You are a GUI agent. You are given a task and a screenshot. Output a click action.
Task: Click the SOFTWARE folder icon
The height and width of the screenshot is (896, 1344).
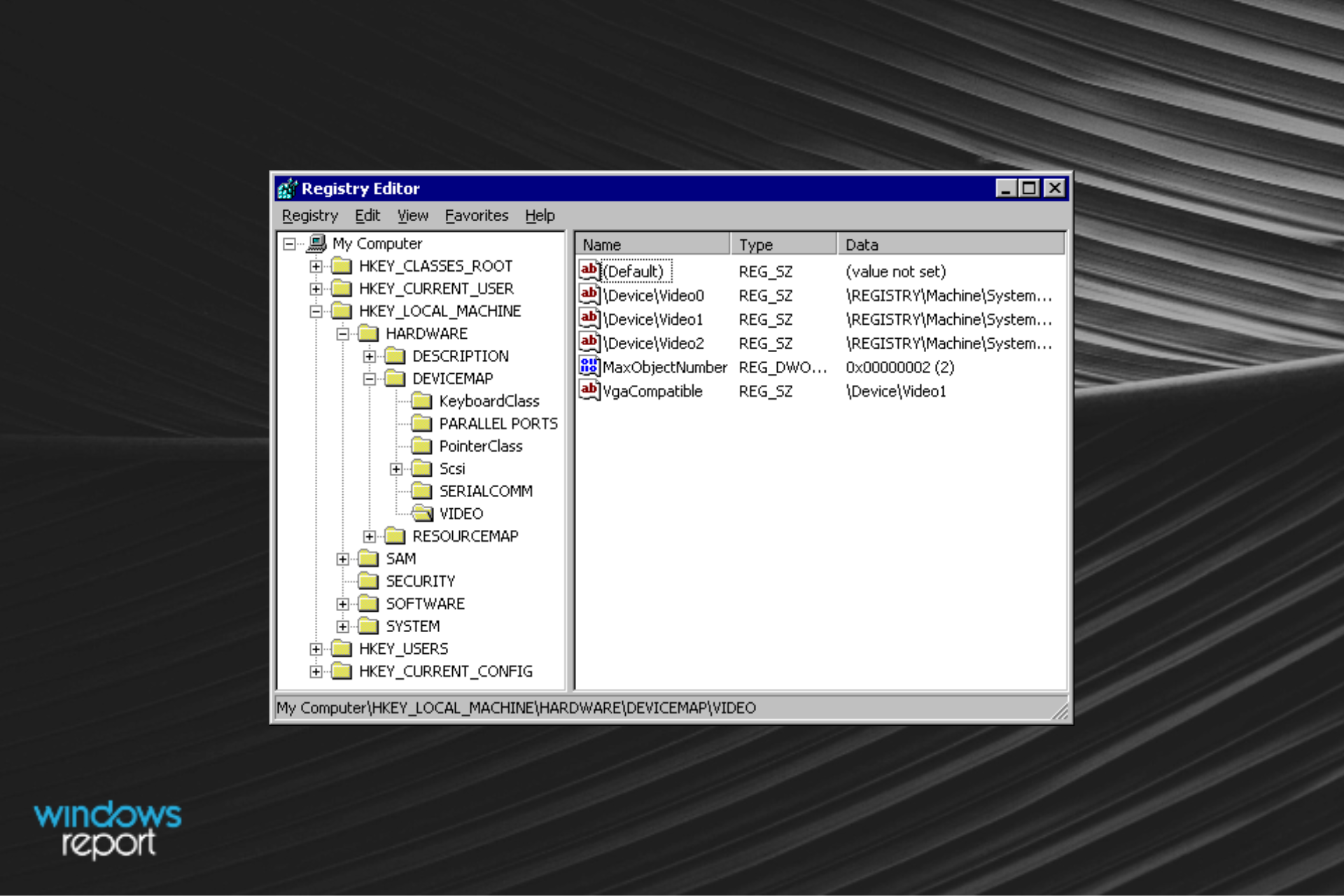coord(368,603)
